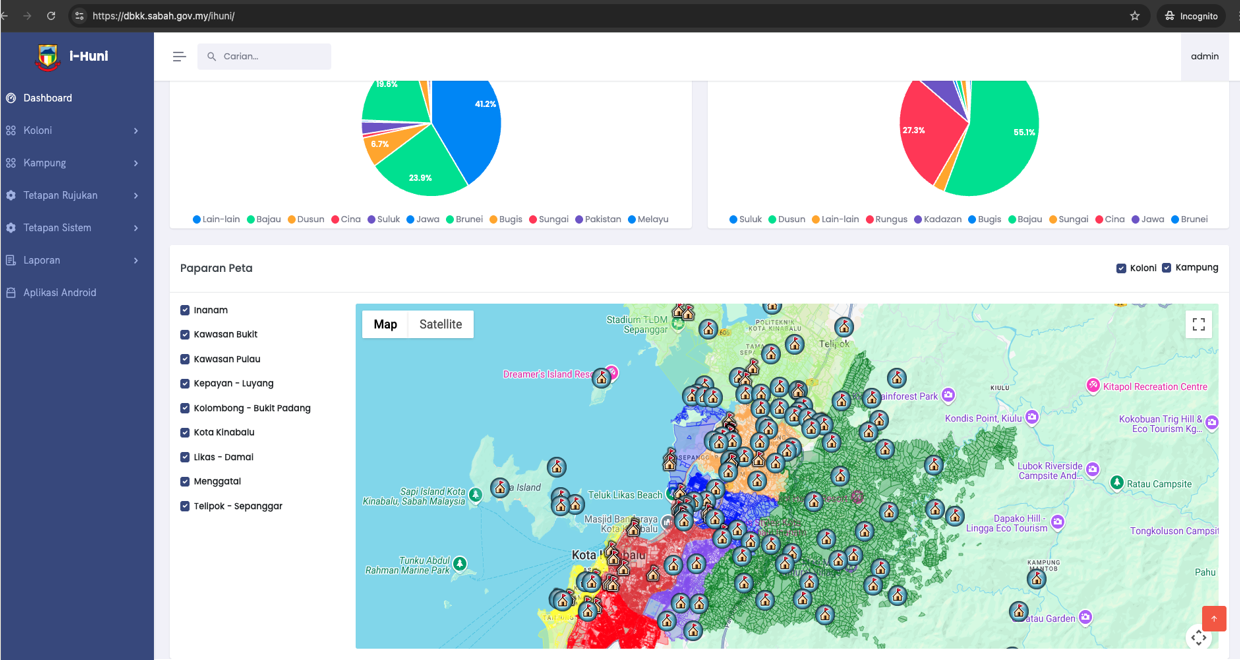
Task: Toggle the Koloni map layer checkbox
Action: 1121,268
